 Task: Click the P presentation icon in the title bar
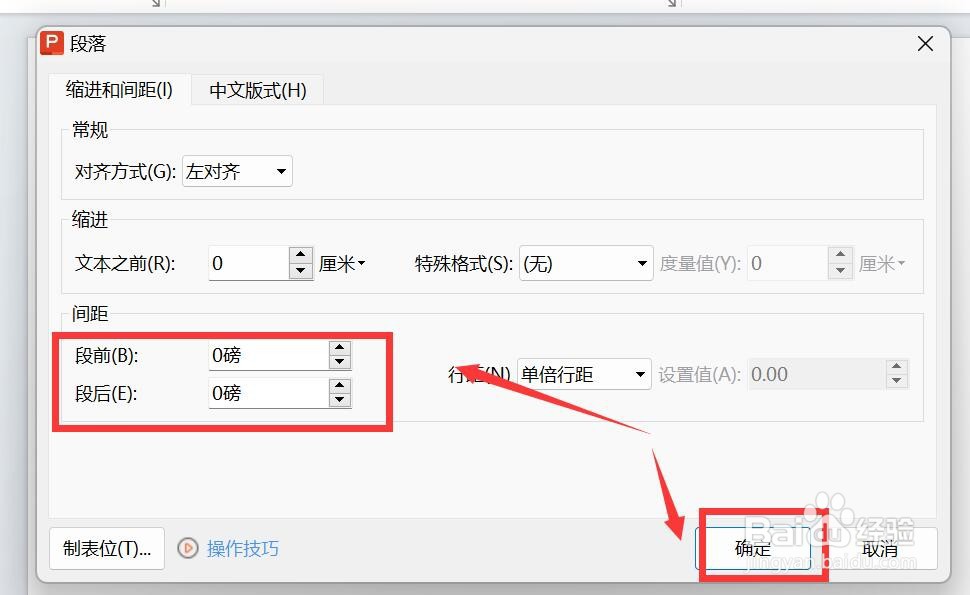coord(50,43)
